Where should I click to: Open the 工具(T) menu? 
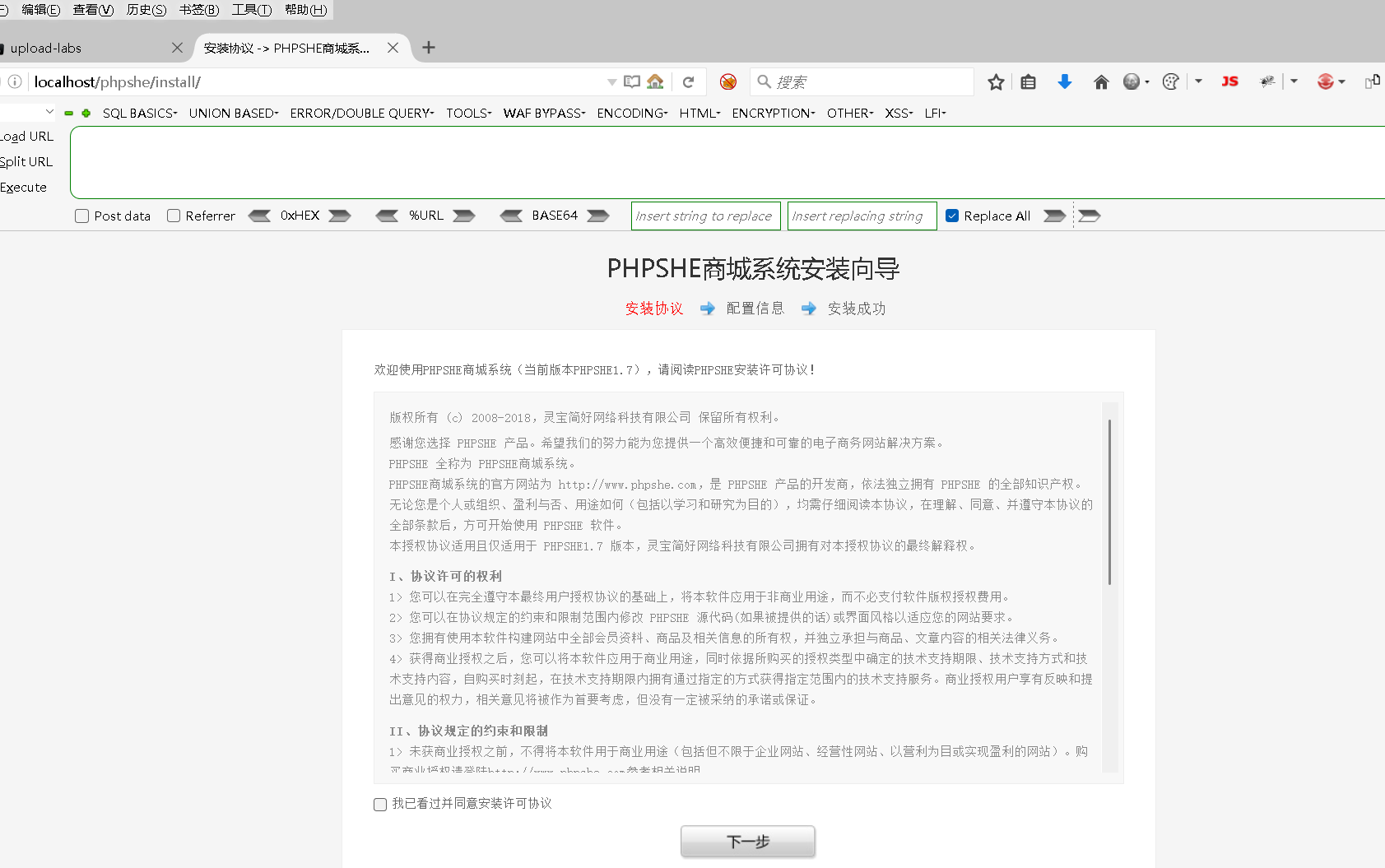[x=252, y=10]
